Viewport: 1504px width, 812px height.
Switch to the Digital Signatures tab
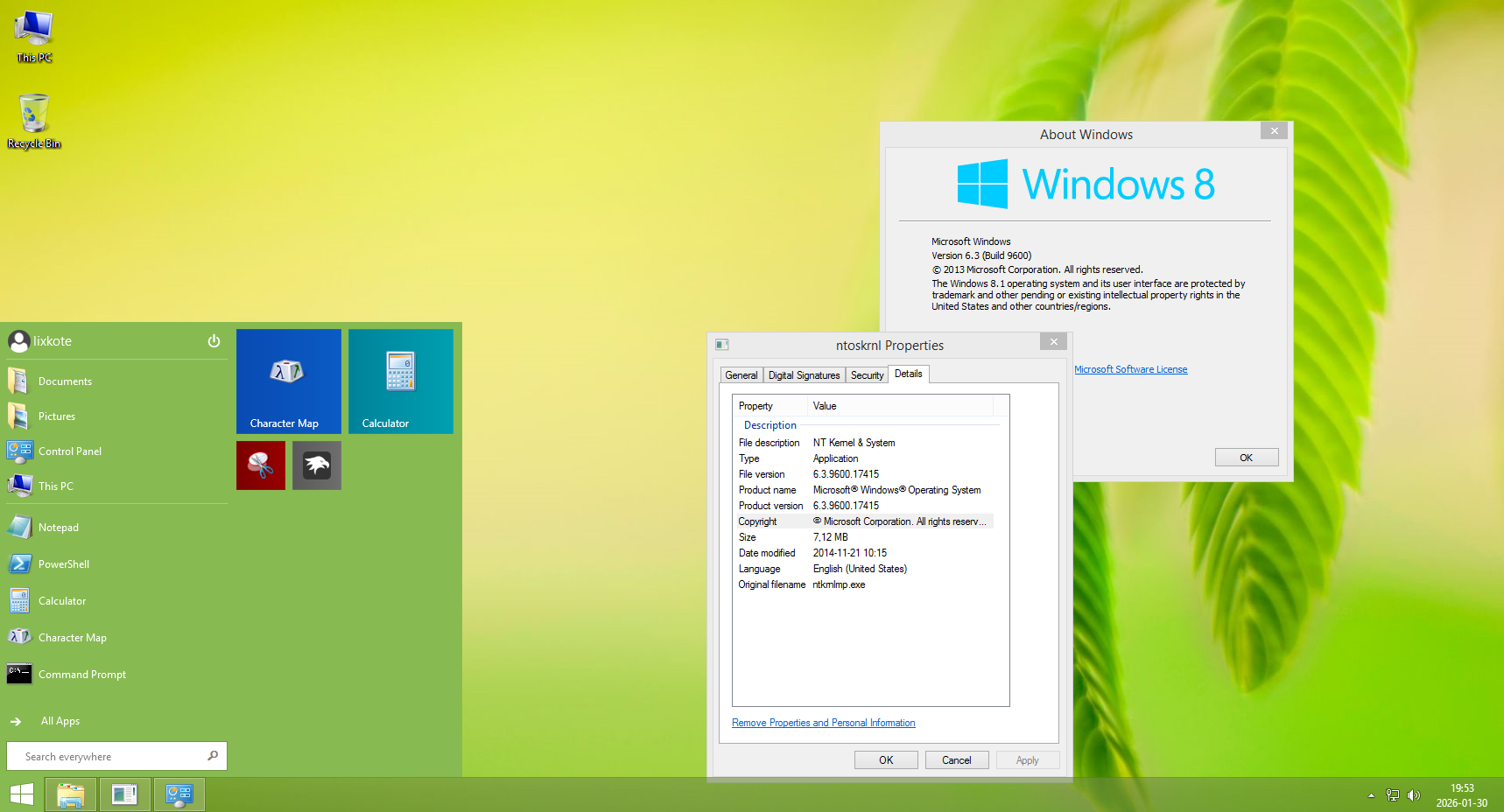tap(803, 374)
